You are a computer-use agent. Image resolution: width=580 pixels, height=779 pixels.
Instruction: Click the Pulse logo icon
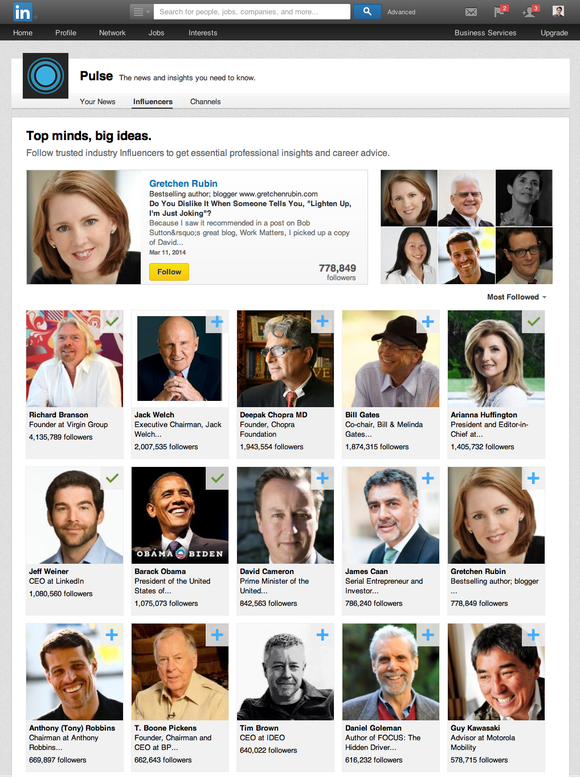click(x=46, y=76)
